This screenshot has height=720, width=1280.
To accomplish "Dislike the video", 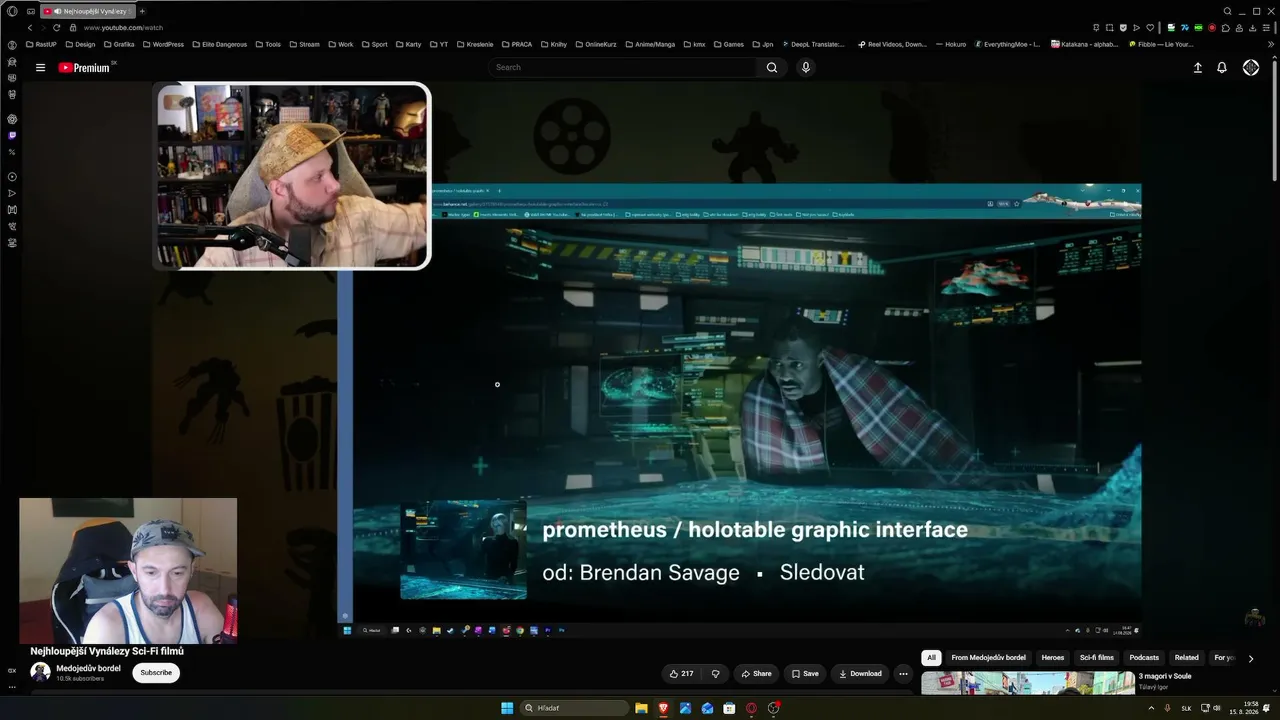I will point(715,674).
